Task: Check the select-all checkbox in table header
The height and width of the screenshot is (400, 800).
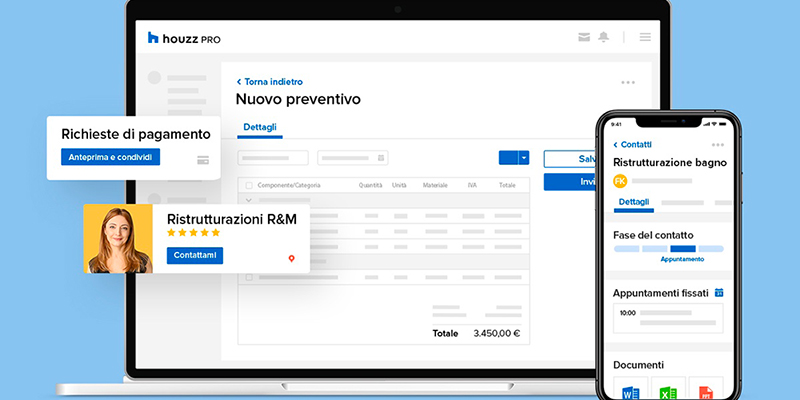Action: pos(248,186)
